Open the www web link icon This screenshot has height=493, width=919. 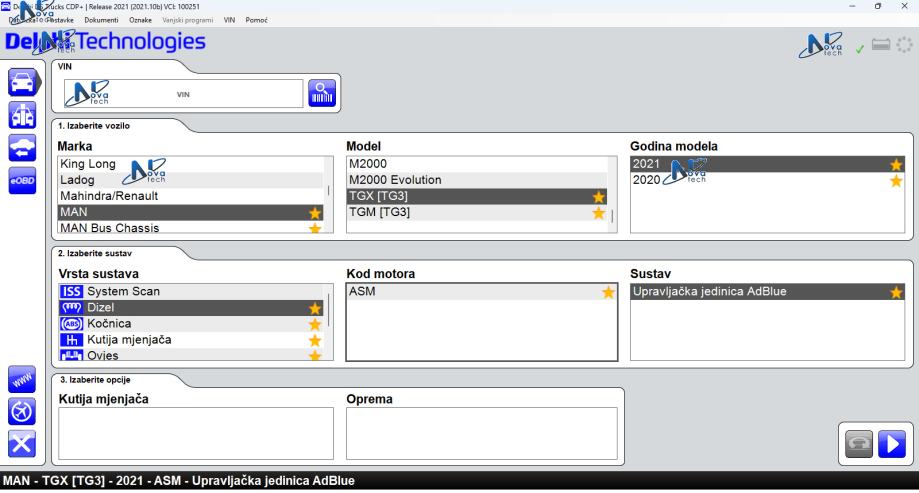click(x=22, y=379)
